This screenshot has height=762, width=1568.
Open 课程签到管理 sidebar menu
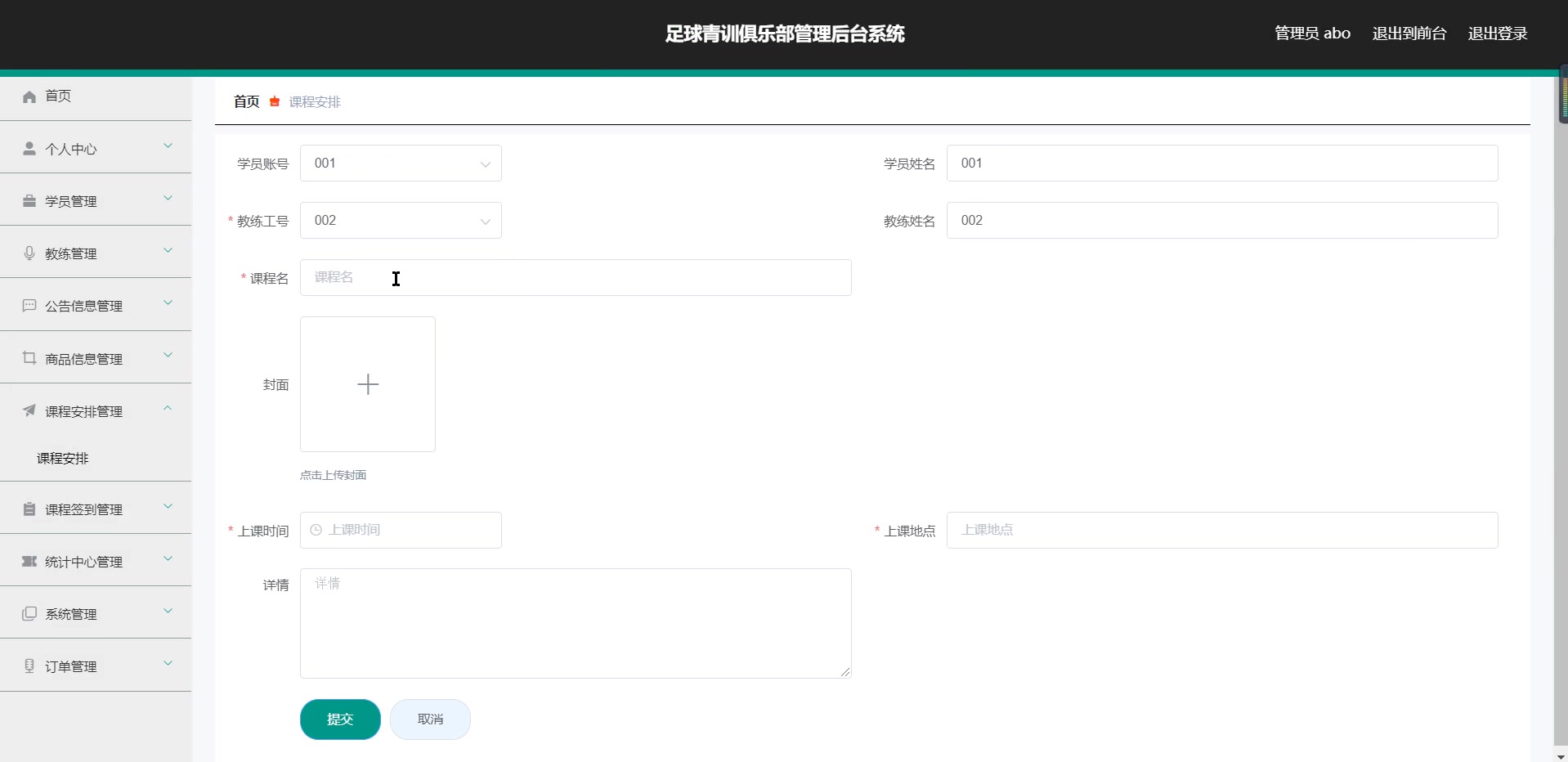pos(96,509)
